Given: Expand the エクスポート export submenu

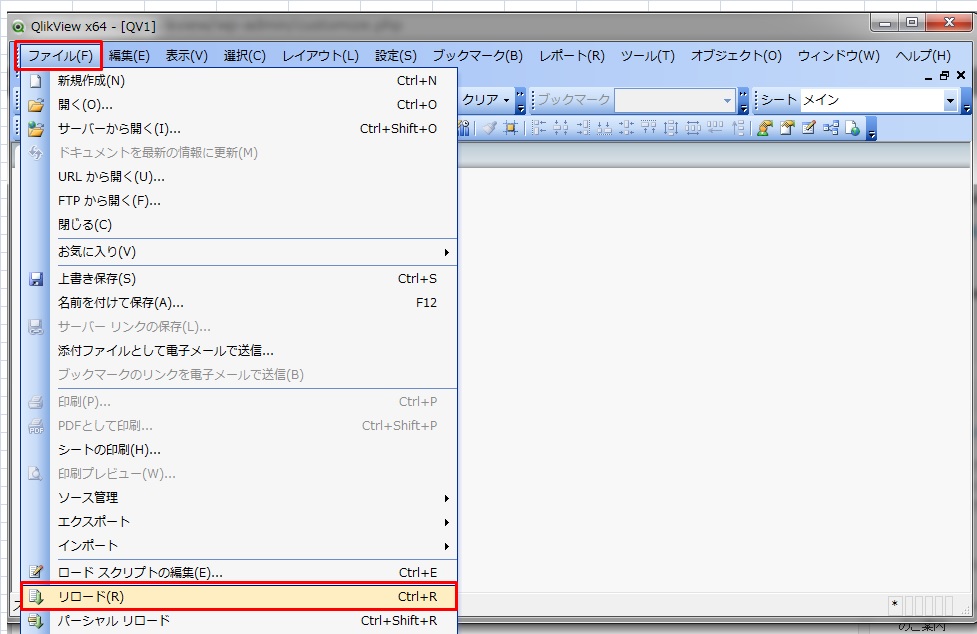Looking at the screenshot, I should click(x=447, y=522).
